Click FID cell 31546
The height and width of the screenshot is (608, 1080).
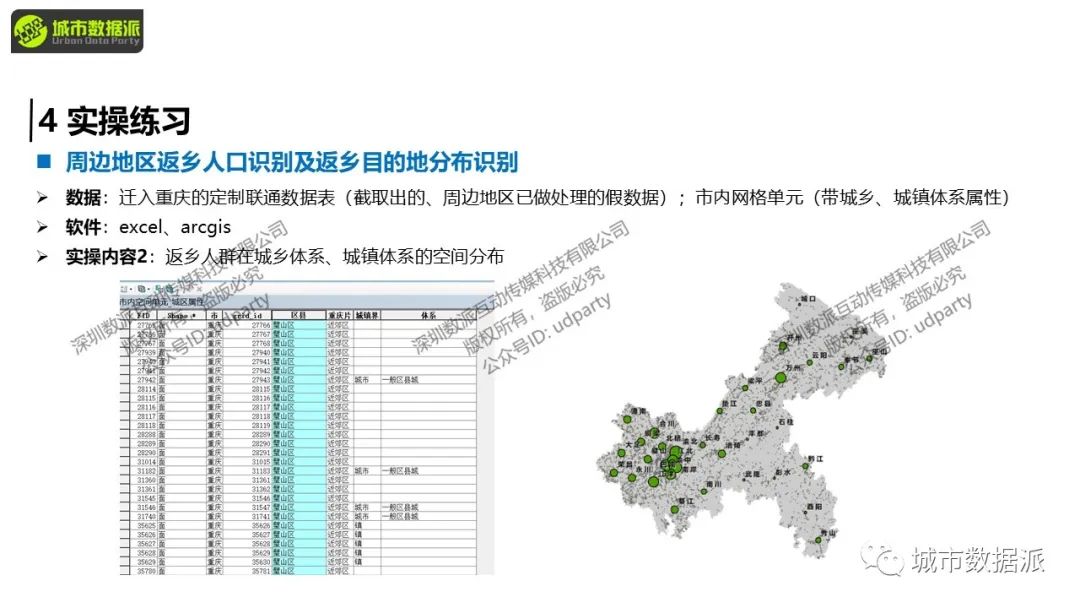tap(145, 507)
